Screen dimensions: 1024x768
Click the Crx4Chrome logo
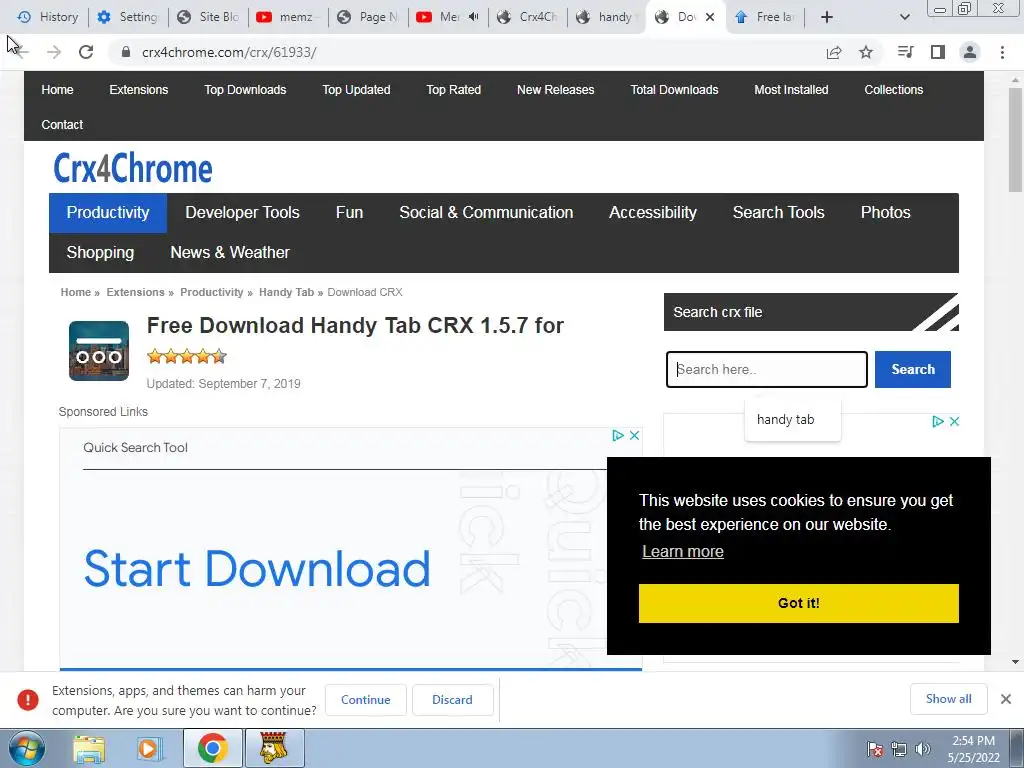[133, 168]
